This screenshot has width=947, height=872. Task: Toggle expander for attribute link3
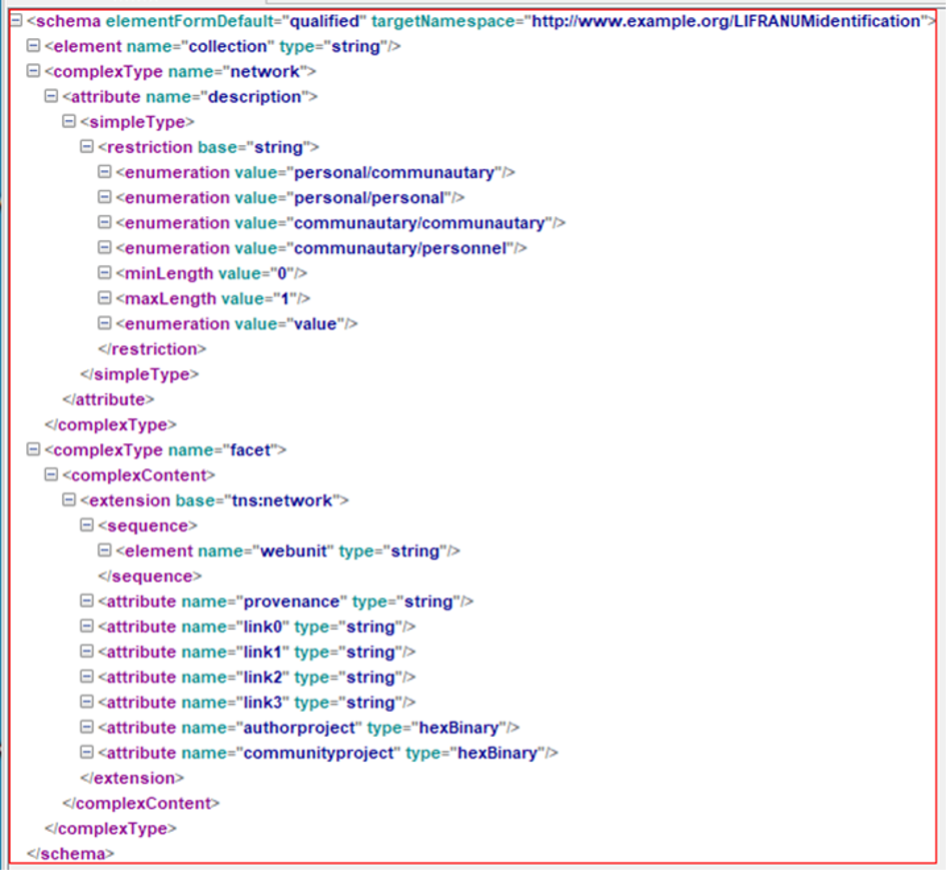click(x=87, y=702)
